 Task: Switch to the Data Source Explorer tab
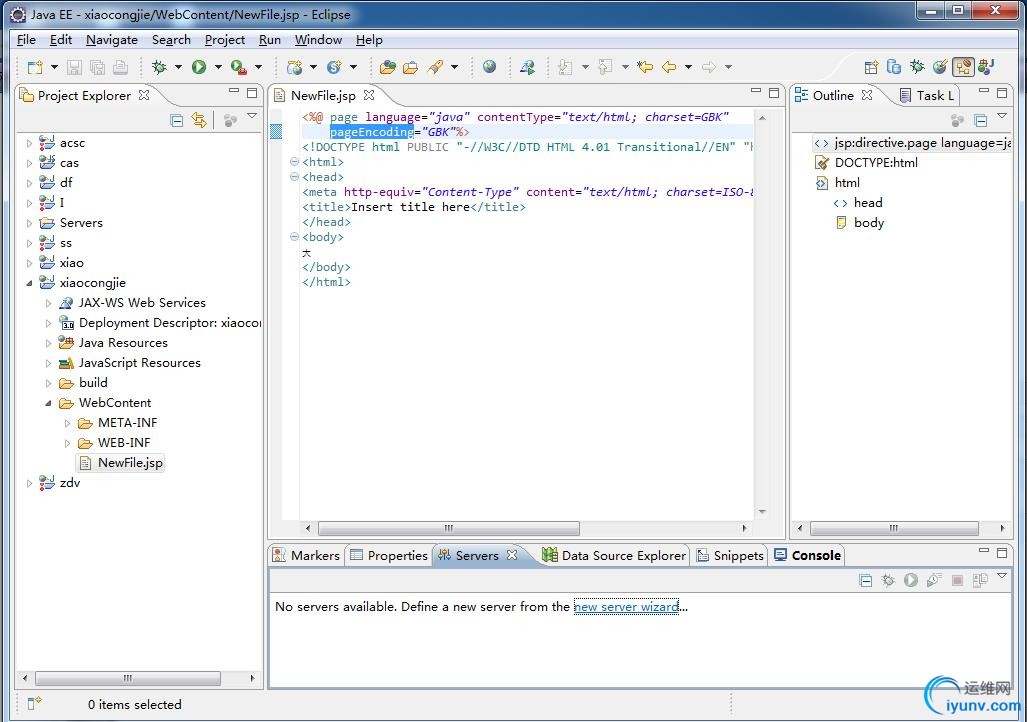[x=614, y=556]
